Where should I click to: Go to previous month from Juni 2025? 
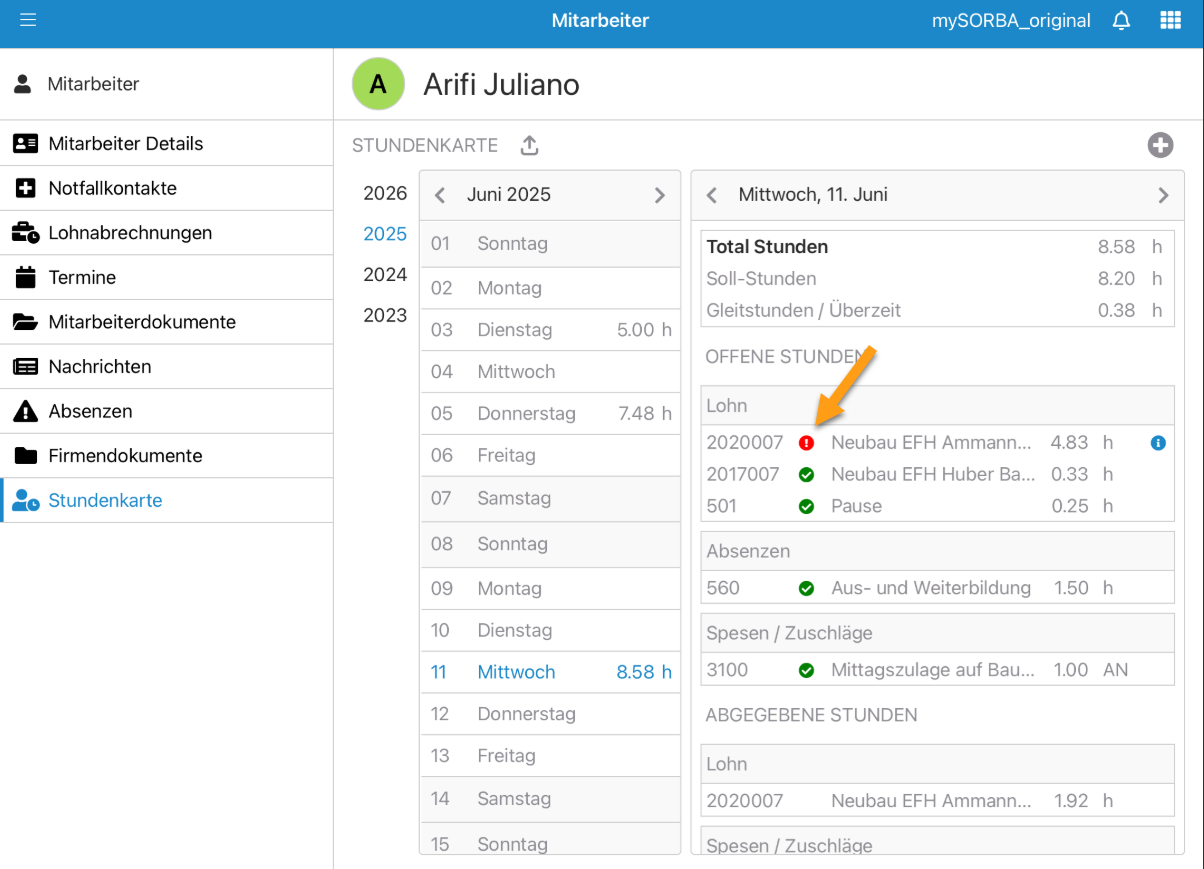tap(440, 195)
